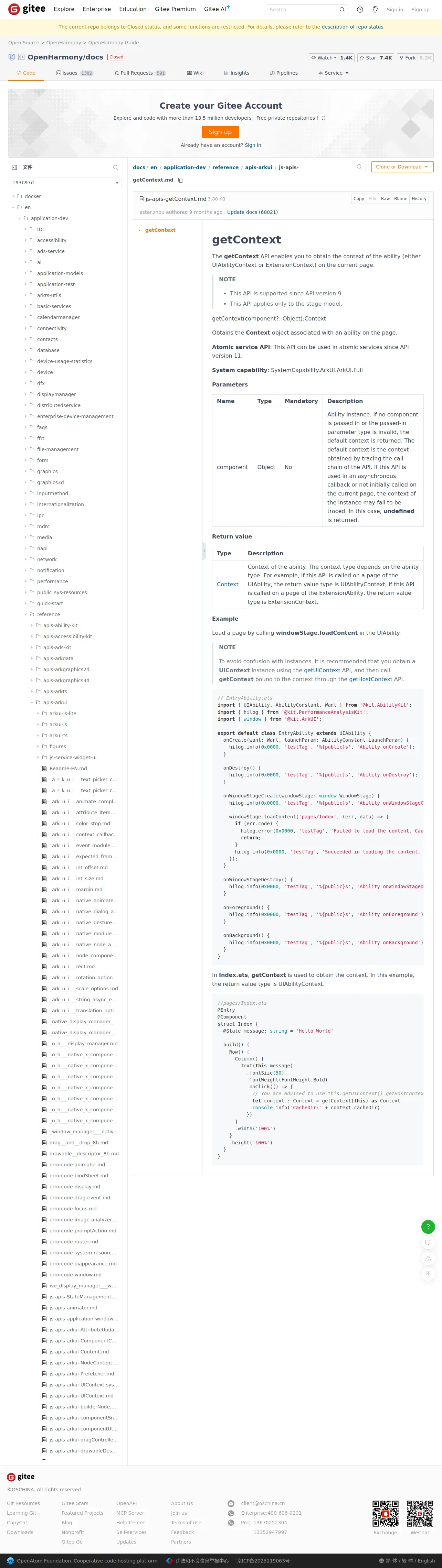Click apis-arkui breadcrumb
This screenshot has width=442, height=1568.
click(x=259, y=167)
